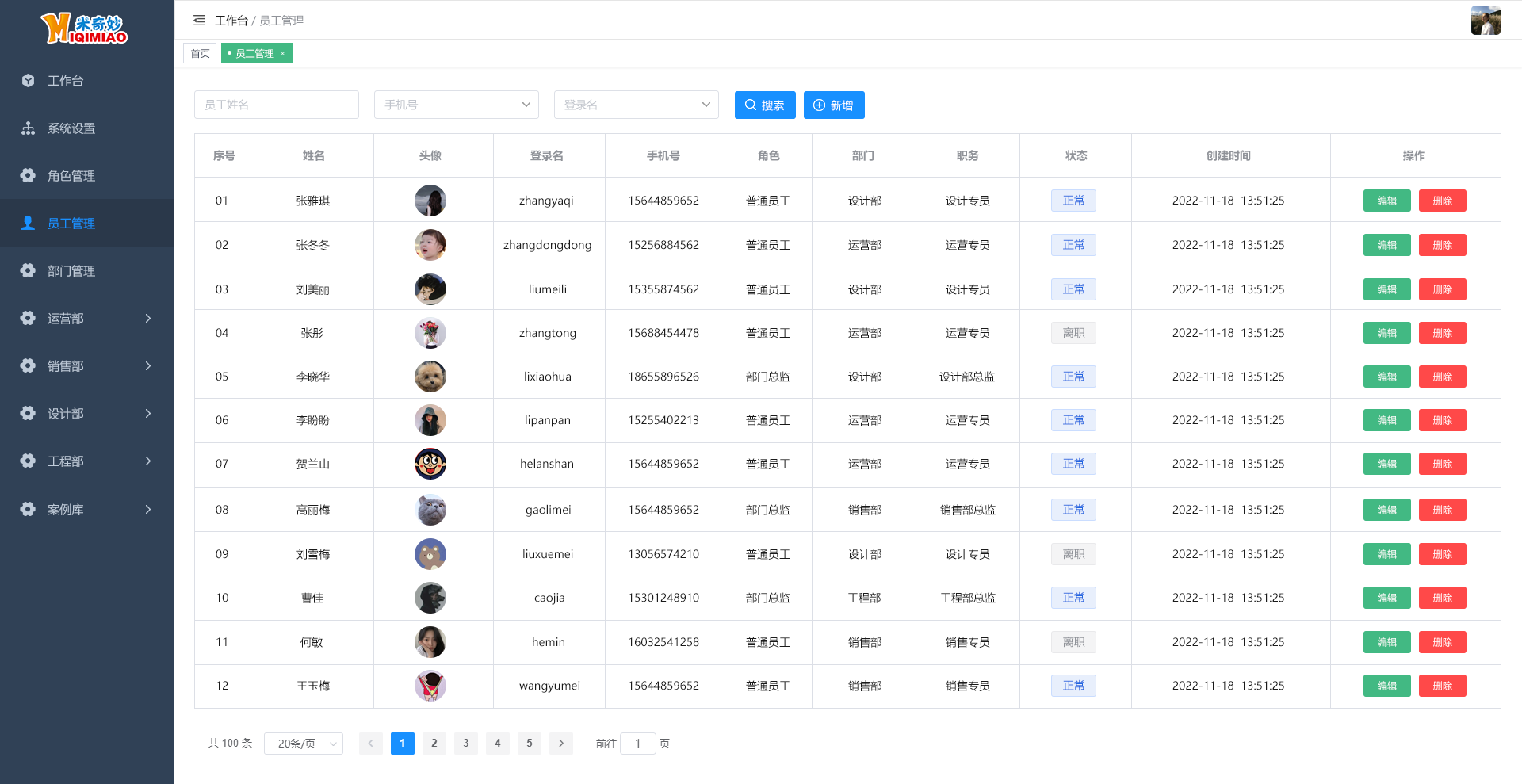Click avatar of 曹佳
Image resolution: width=1522 pixels, height=784 pixels.
(430, 598)
